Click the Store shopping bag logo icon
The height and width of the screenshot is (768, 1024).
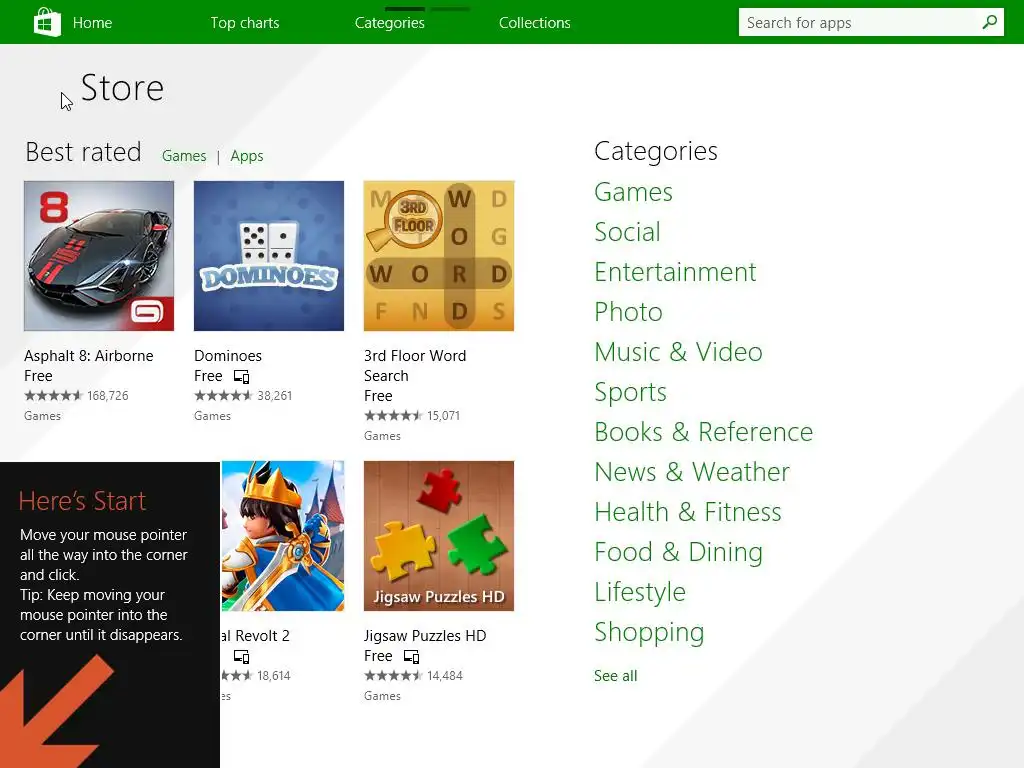(47, 22)
